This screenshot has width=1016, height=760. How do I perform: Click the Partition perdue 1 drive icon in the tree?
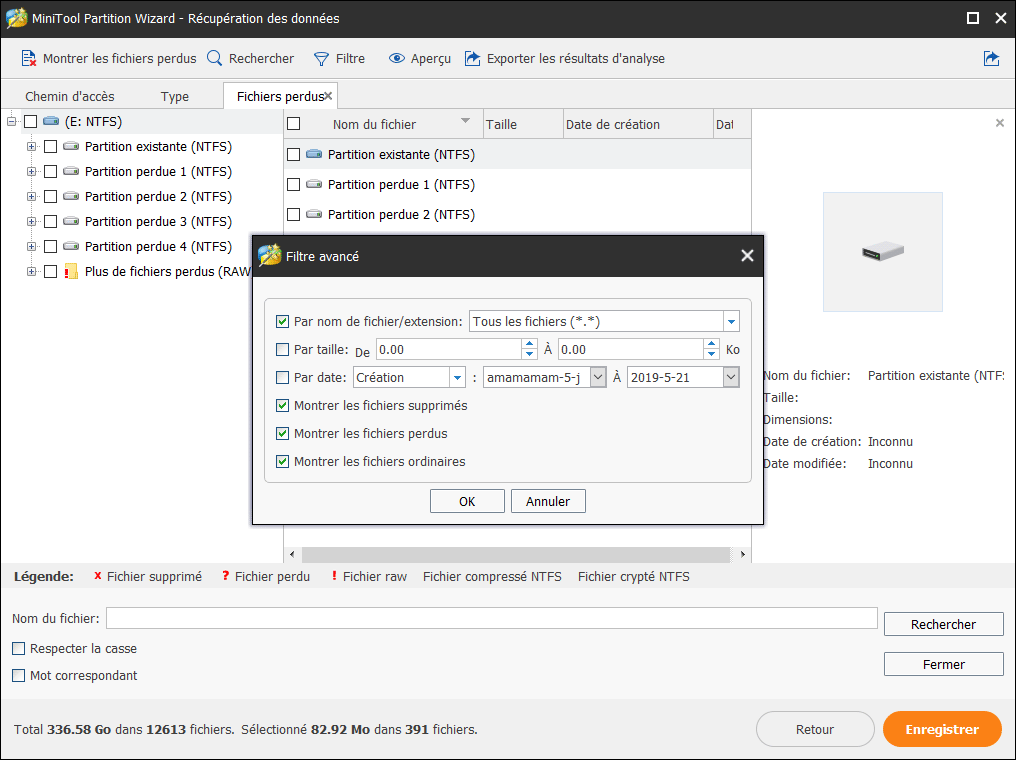click(x=71, y=171)
